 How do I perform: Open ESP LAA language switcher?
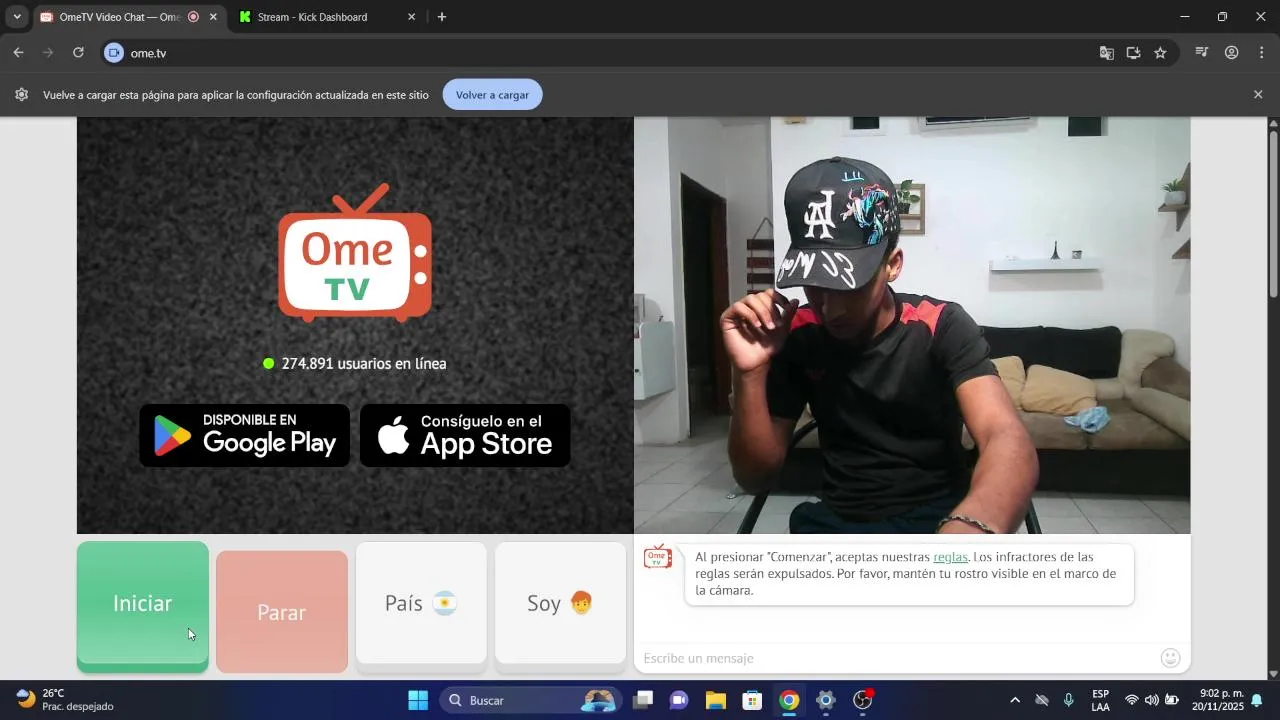(1100, 700)
